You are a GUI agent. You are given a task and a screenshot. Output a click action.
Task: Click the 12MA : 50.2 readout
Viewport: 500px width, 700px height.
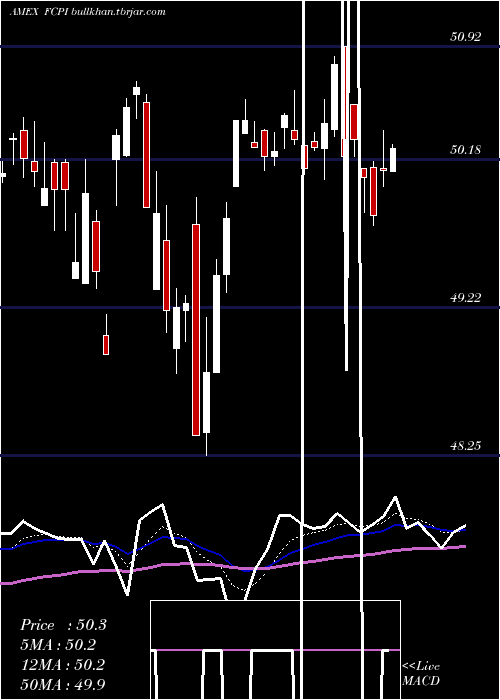click(63, 665)
